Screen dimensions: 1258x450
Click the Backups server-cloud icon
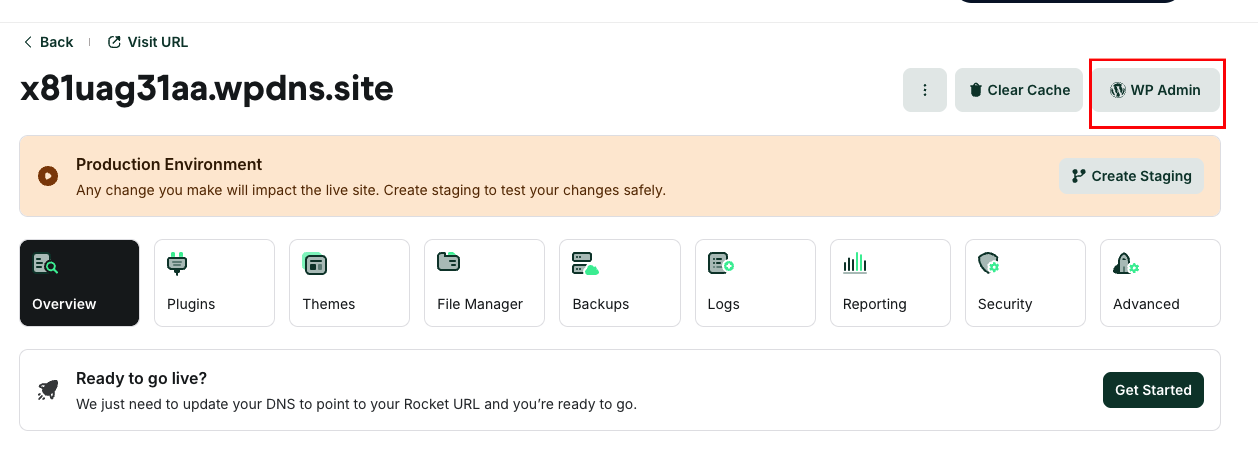[585, 264]
